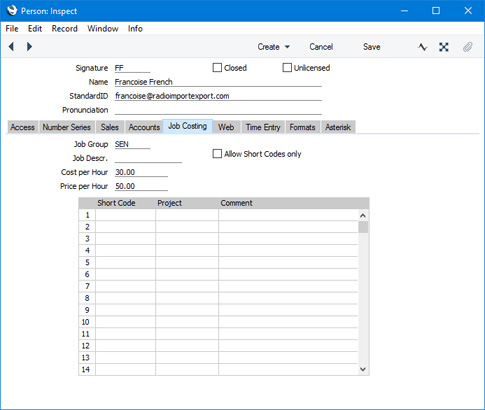The height and width of the screenshot is (410, 485).
Task: Open the Record menu
Action: 65,29
